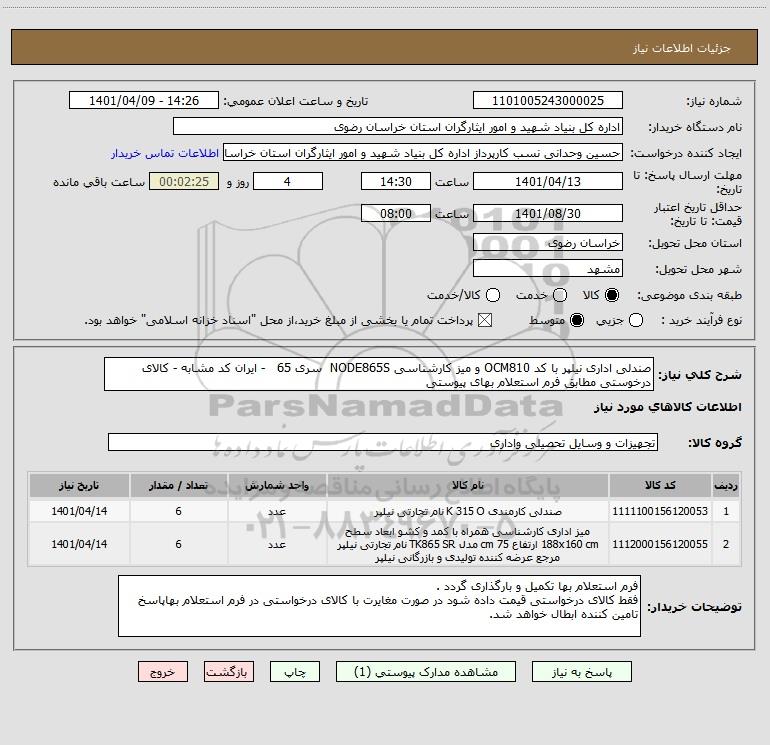Click the goods group field تجهیزات و وسایل تحصیلی

pyautogui.click(x=383, y=442)
